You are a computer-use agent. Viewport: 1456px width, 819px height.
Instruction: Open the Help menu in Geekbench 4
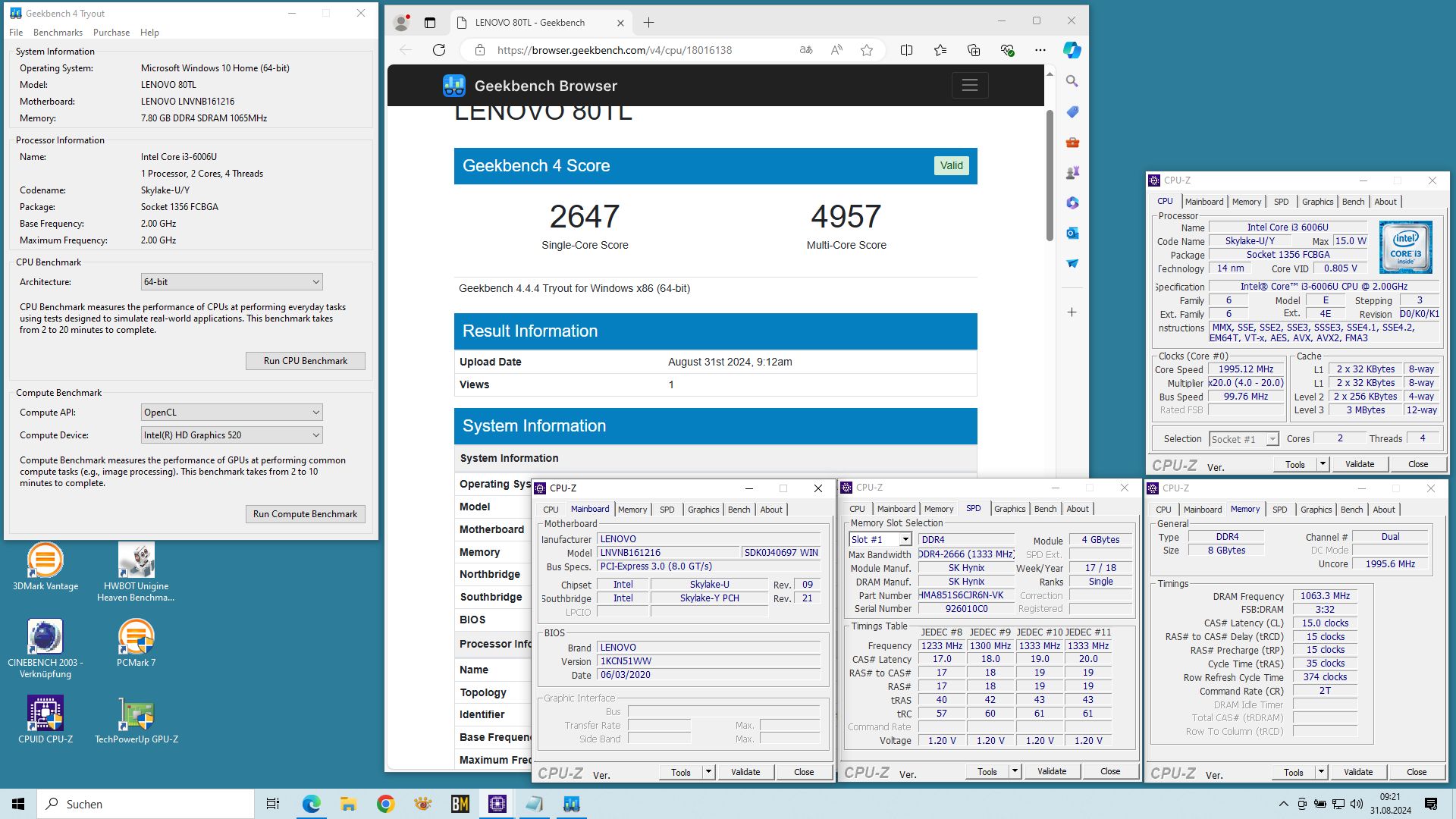149,33
